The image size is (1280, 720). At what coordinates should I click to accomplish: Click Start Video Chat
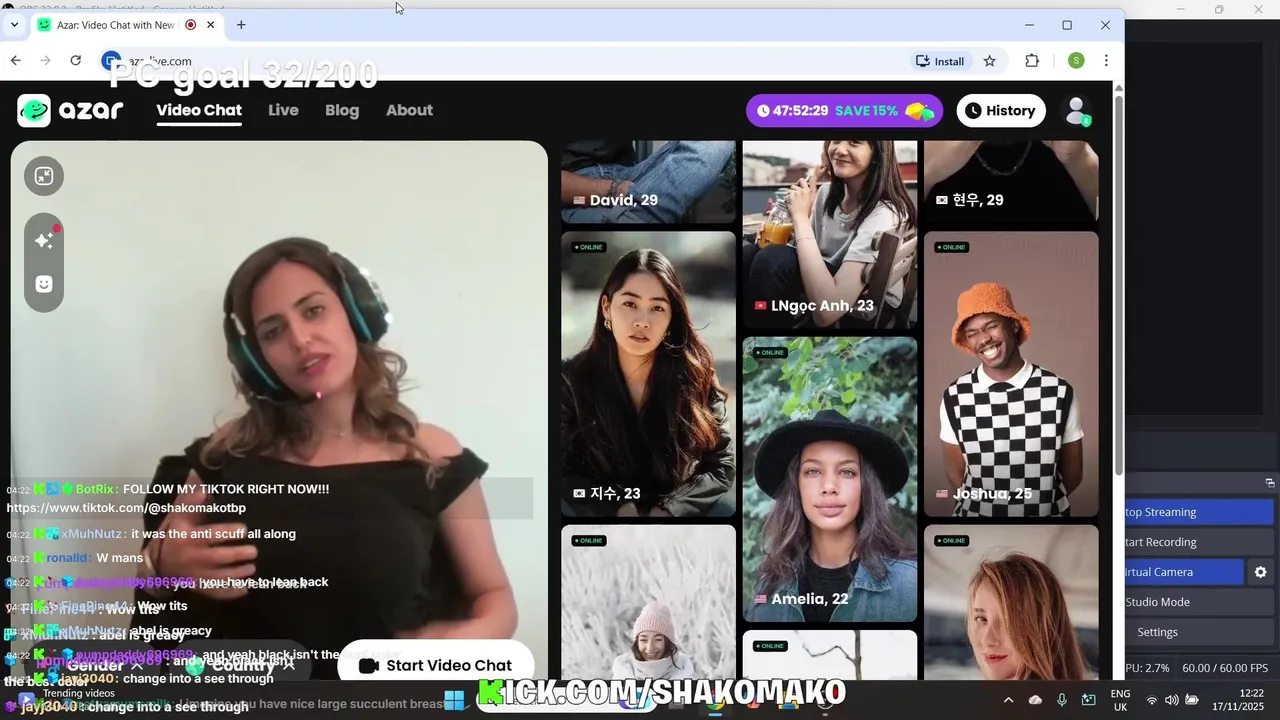click(x=435, y=665)
